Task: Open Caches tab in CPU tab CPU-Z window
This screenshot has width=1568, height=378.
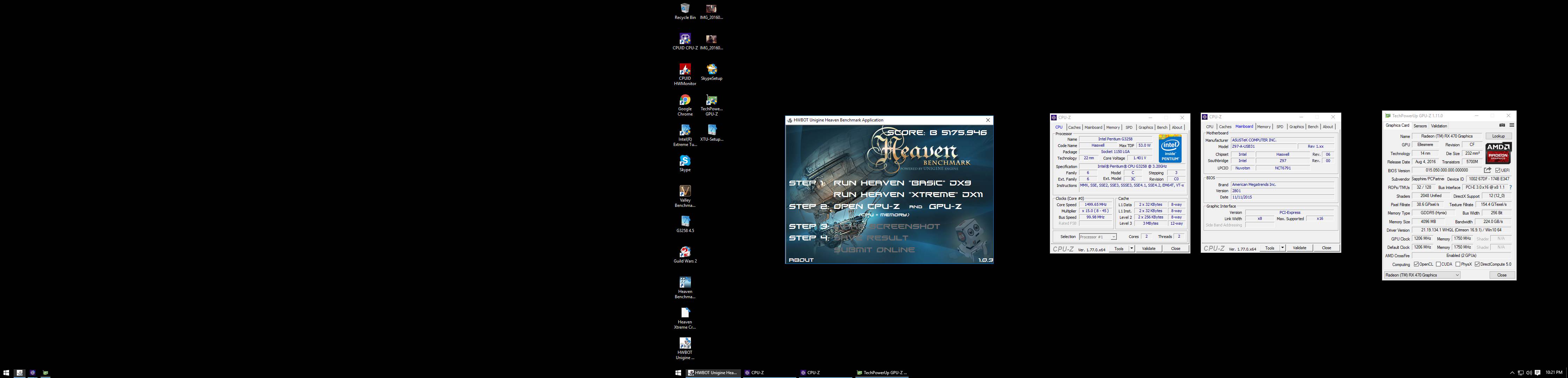Action: (1074, 127)
